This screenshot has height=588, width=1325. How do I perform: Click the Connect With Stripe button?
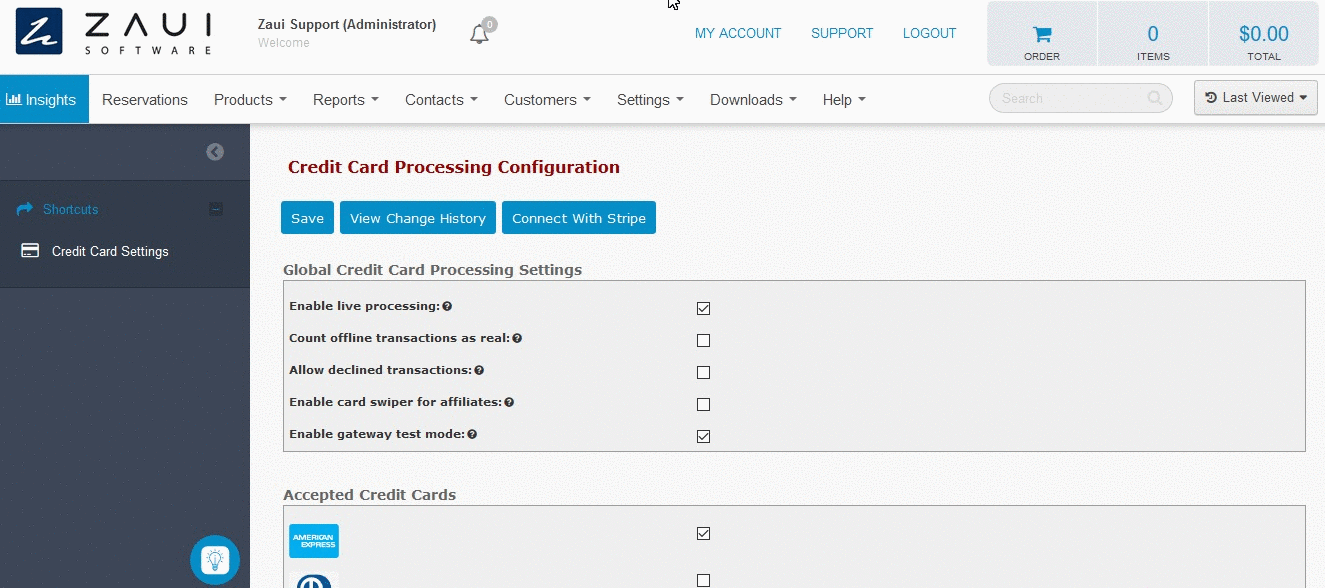coord(579,218)
